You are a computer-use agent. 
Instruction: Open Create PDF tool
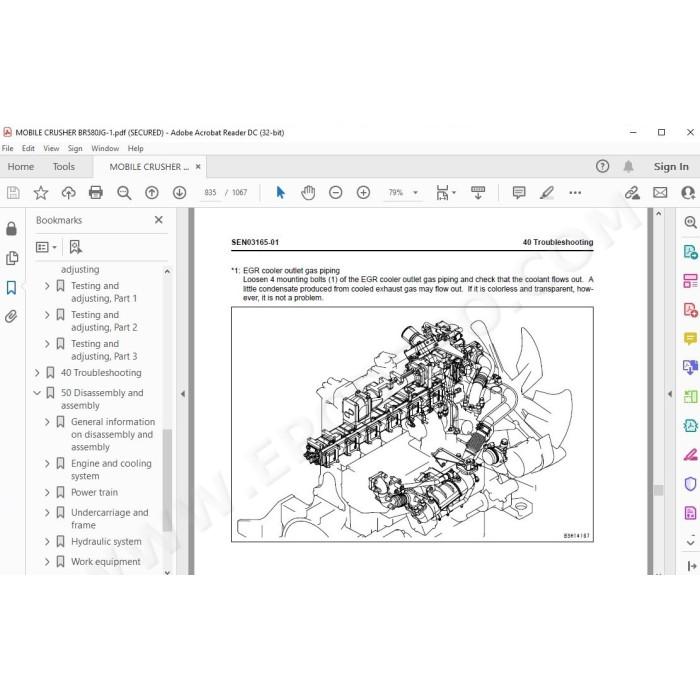(x=690, y=309)
